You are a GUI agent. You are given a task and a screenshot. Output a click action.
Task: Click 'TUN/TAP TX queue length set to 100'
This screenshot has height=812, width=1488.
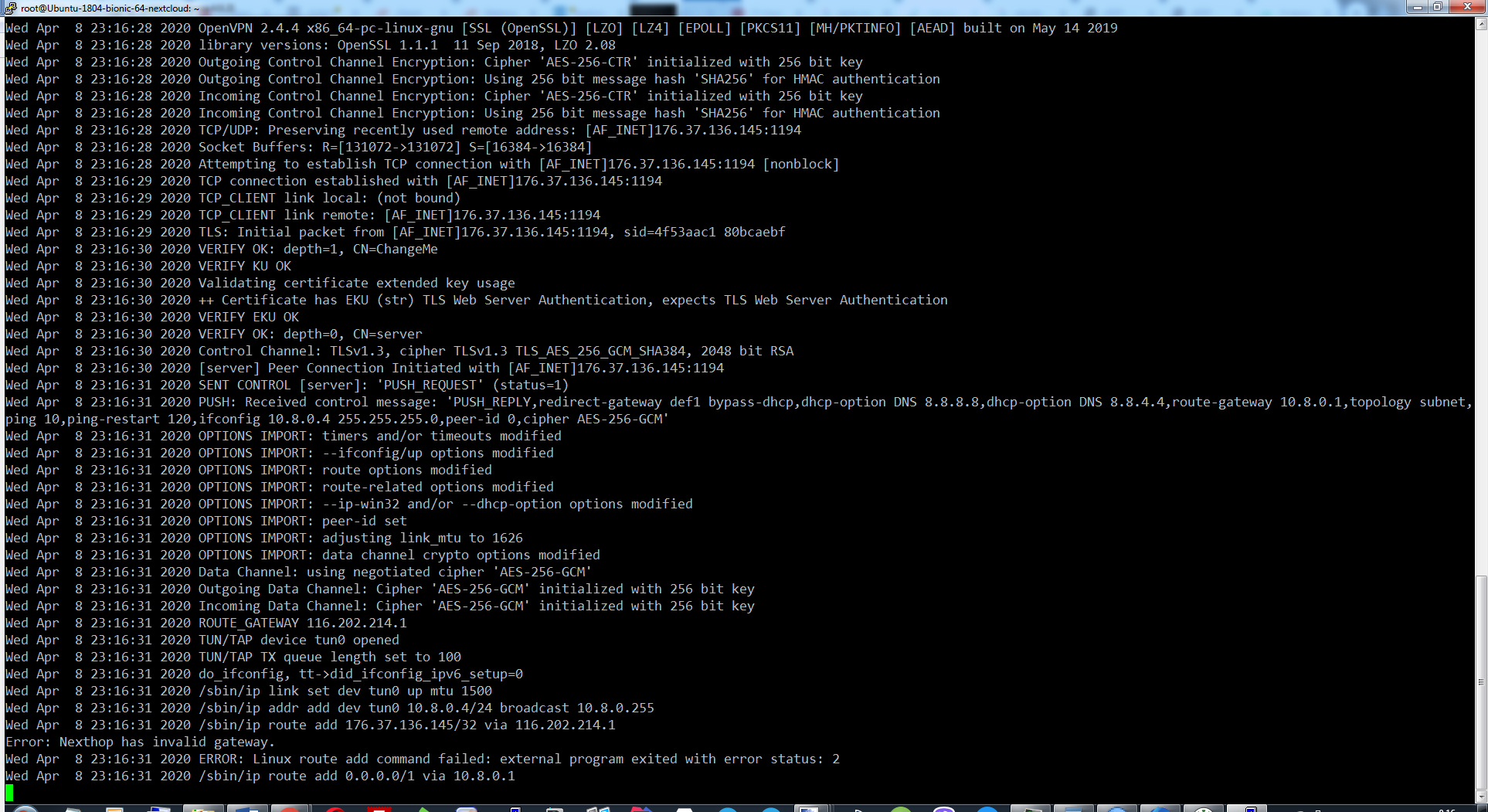330,657
